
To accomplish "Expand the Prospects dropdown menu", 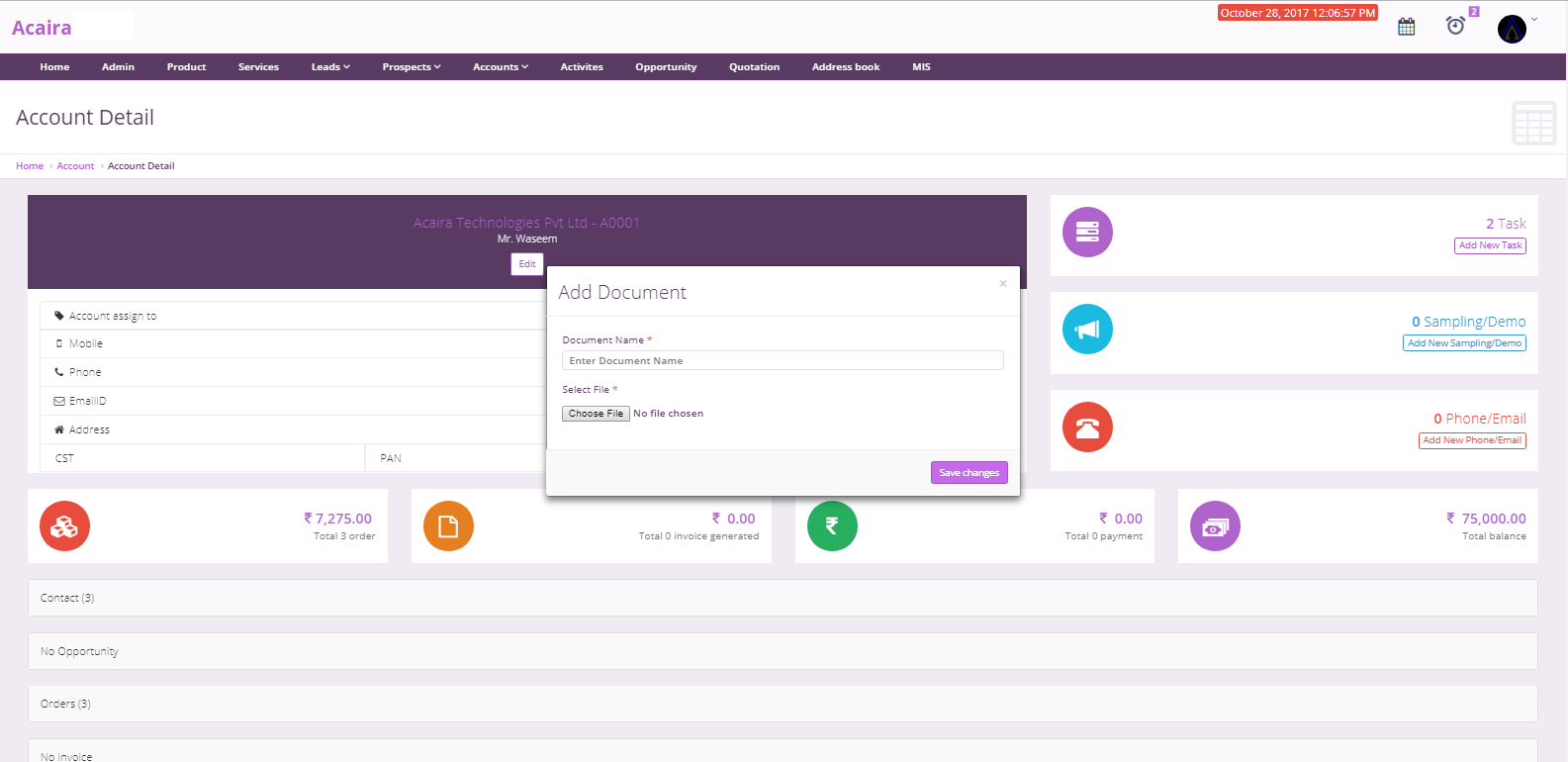I will click(x=411, y=67).
